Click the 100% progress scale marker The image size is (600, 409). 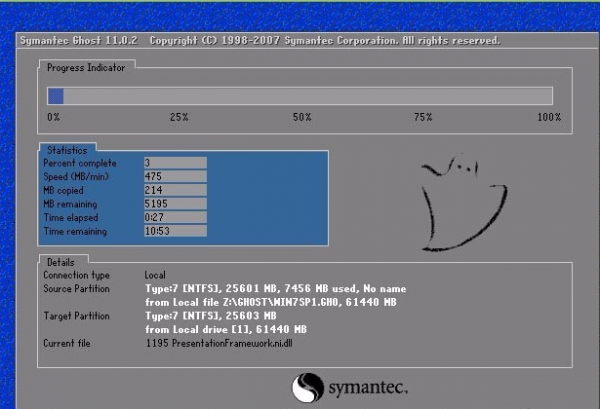coord(549,117)
